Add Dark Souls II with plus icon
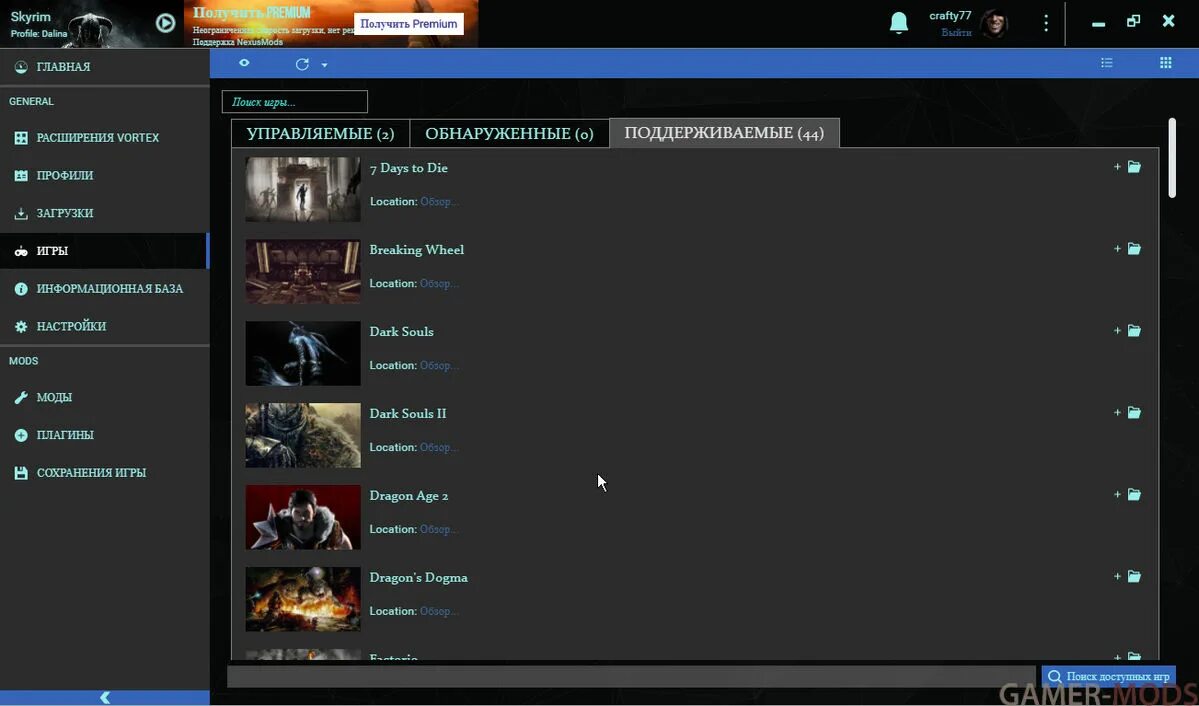The image size is (1199, 706). [1117, 412]
